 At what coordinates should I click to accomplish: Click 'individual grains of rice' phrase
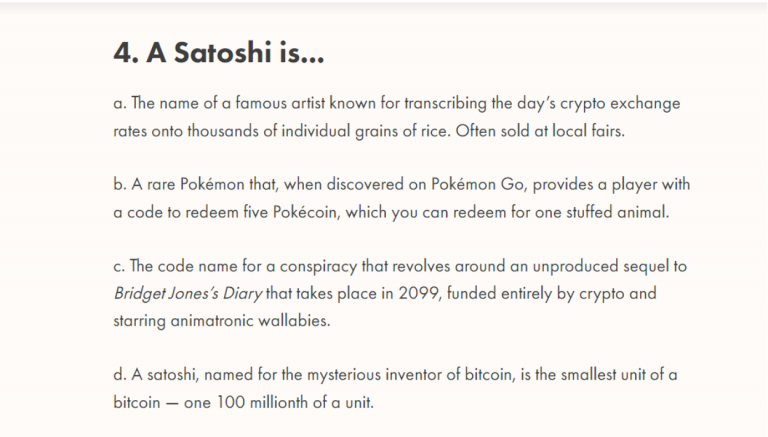pos(365,131)
